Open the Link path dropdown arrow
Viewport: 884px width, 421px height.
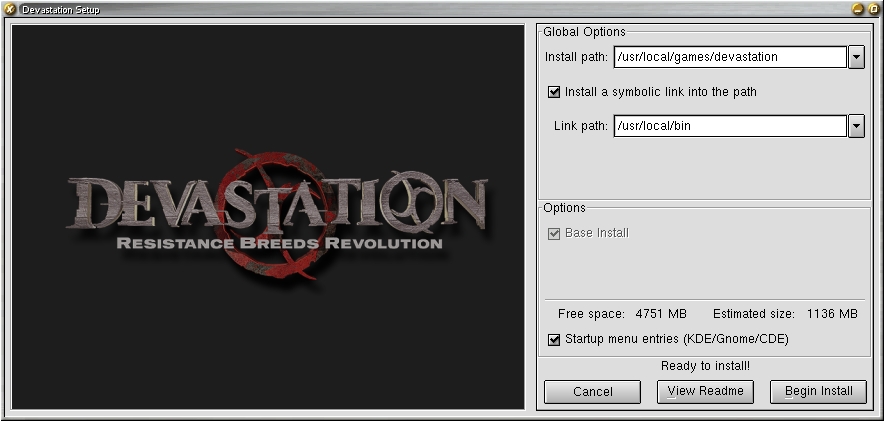[856, 126]
